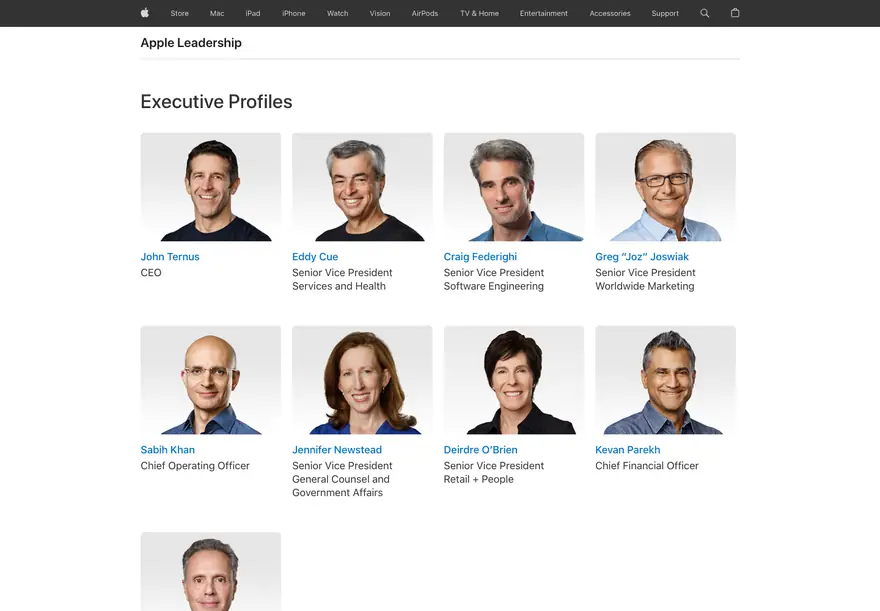Open the Entertainment menu
This screenshot has width=880, height=611.
(543, 13)
